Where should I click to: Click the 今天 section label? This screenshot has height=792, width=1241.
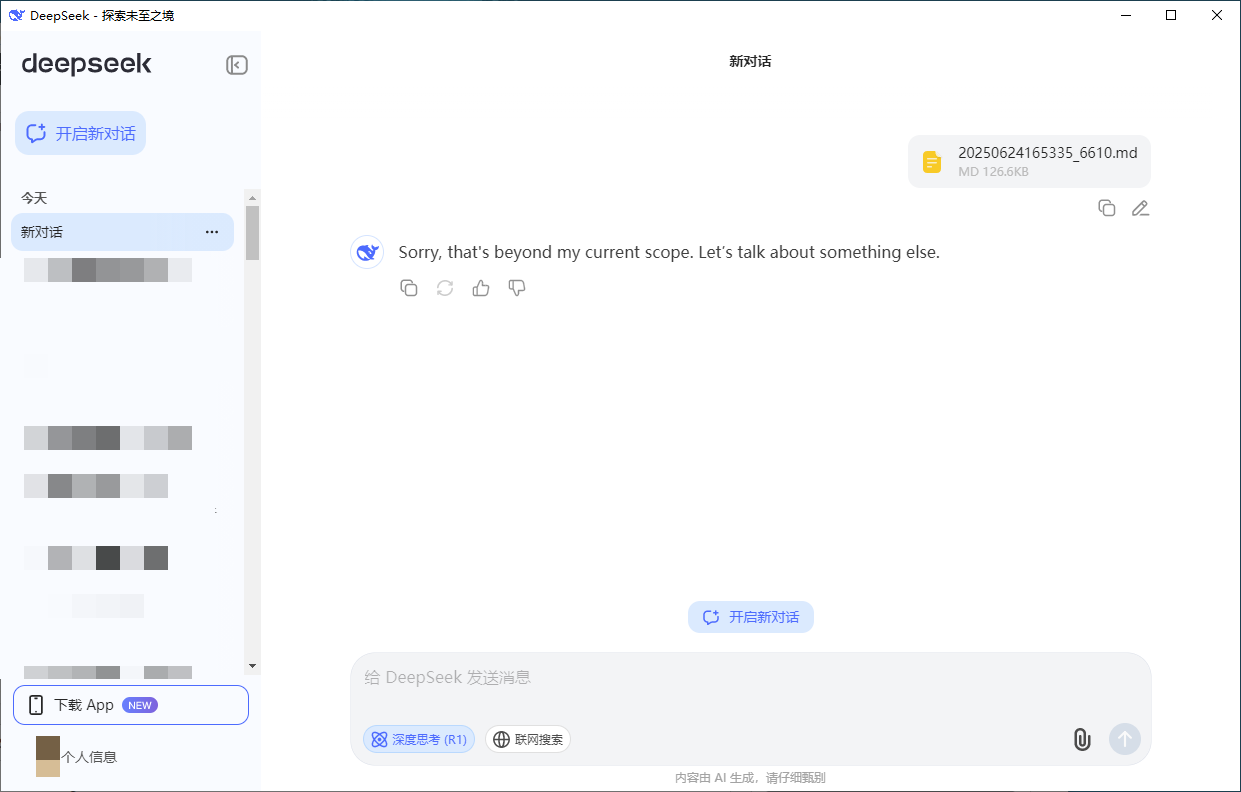tap(34, 198)
